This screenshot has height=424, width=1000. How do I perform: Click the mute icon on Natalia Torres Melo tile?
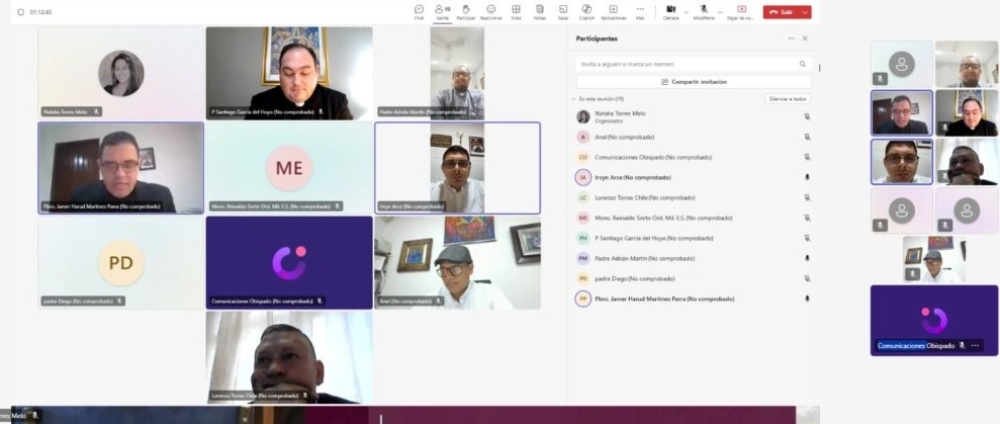coord(96,112)
